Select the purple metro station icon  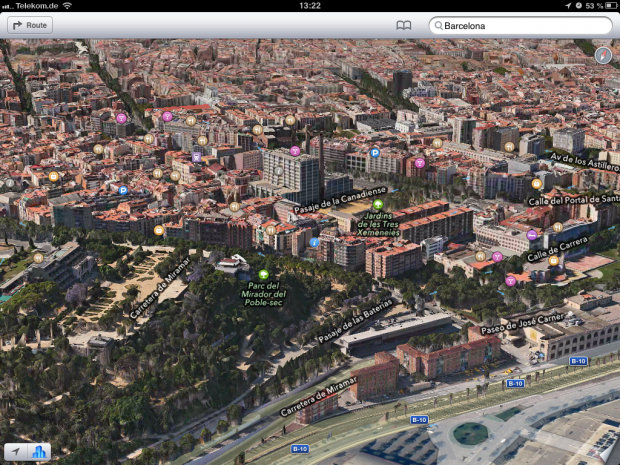197,157
